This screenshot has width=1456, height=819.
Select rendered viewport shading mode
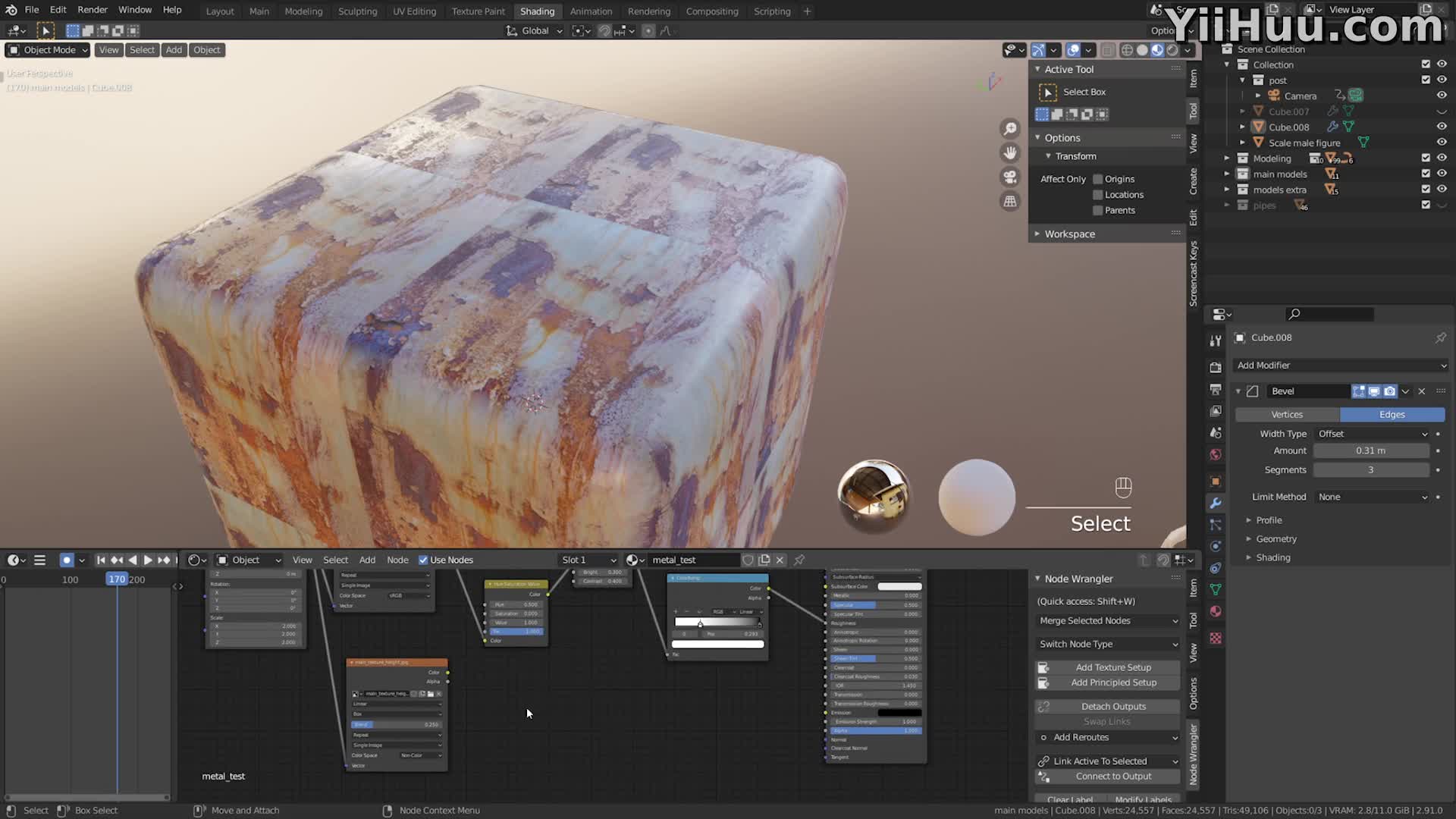[x=1172, y=50]
